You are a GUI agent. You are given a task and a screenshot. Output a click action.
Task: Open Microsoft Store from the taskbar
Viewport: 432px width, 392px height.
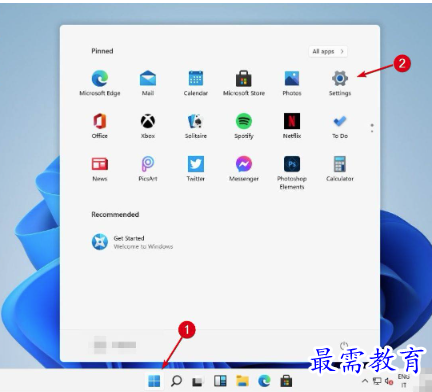tap(286, 380)
